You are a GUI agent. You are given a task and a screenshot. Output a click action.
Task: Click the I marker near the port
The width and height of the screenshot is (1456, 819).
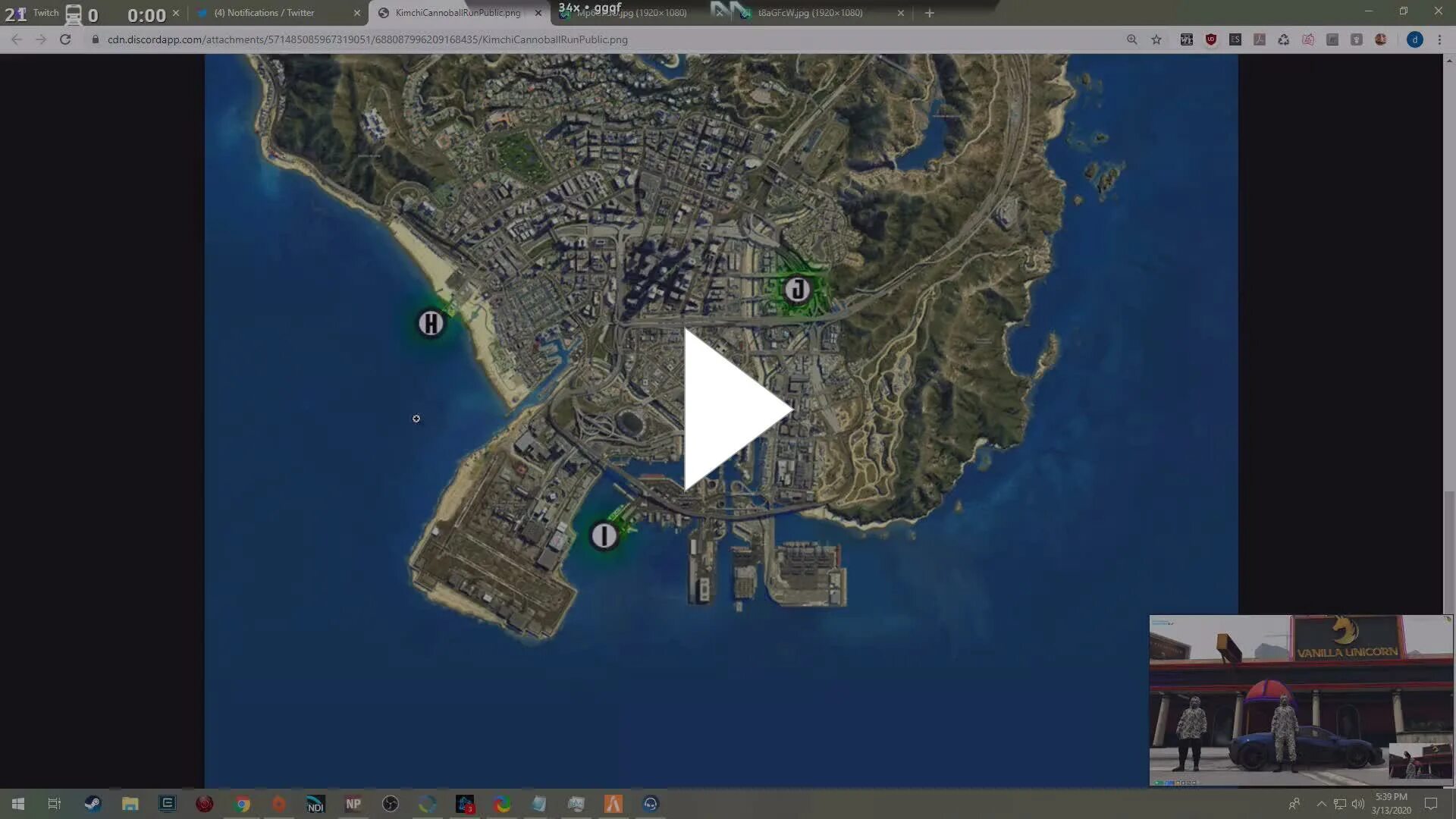pos(604,536)
